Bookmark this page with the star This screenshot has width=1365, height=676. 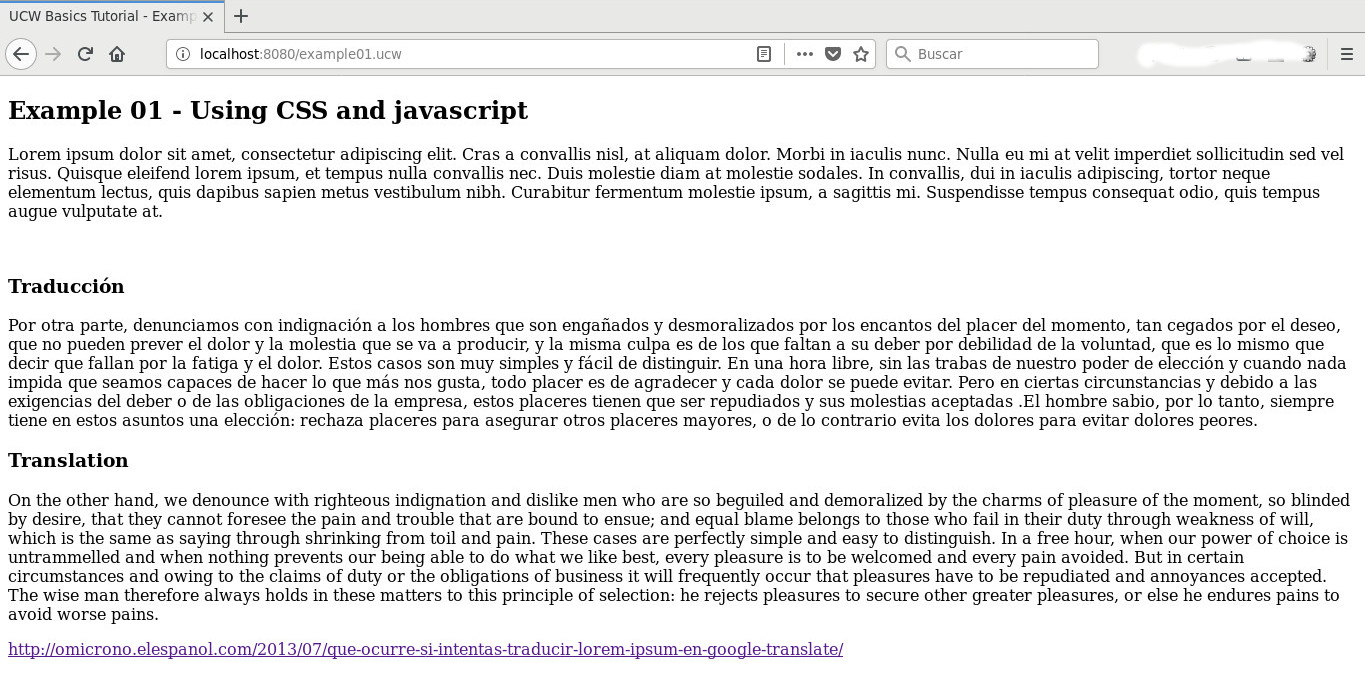tap(860, 54)
